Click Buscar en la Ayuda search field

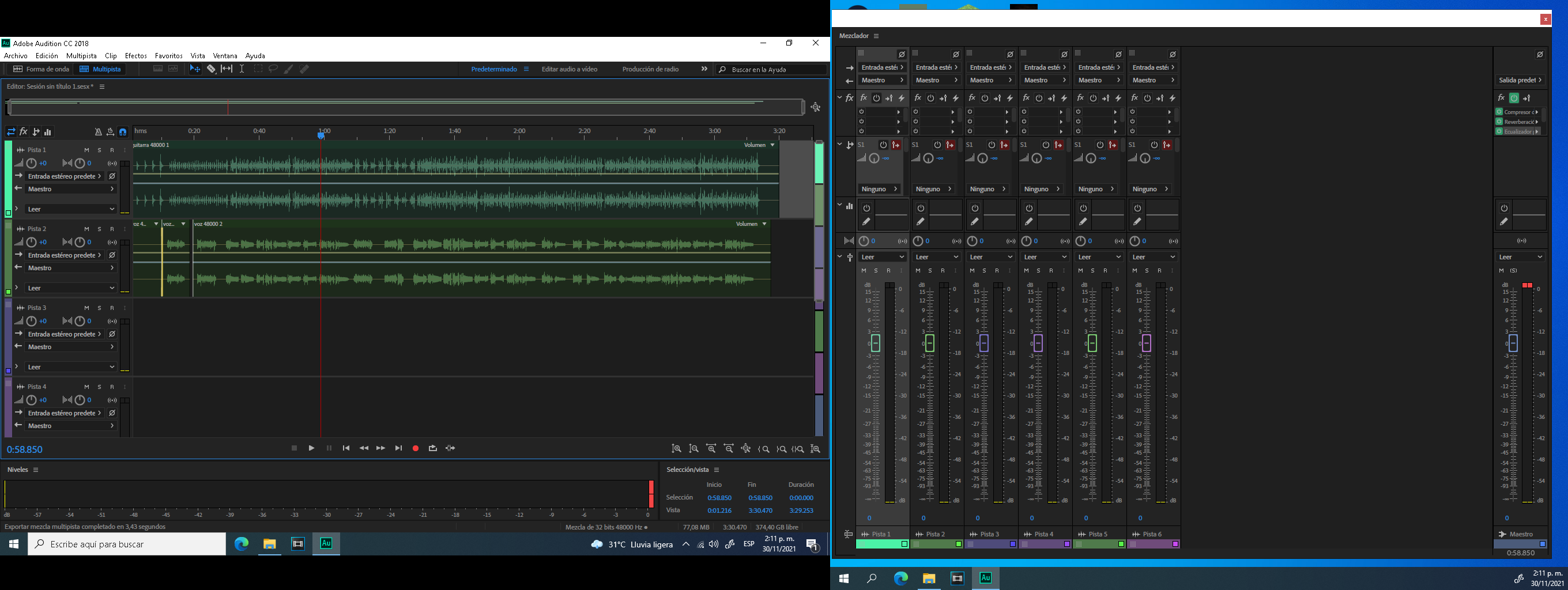click(771, 69)
